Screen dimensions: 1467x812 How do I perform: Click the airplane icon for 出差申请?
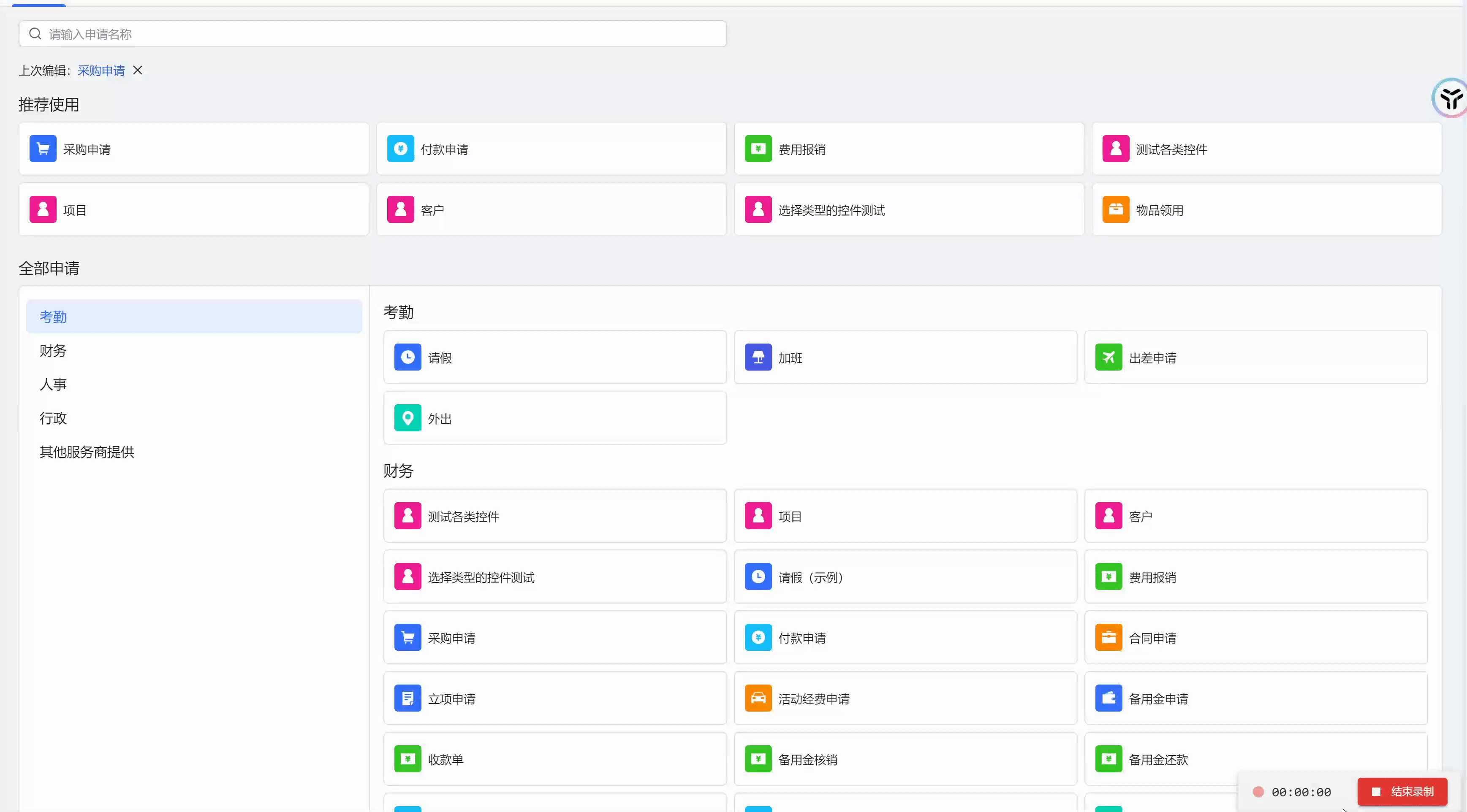pyautogui.click(x=1108, y=357)
